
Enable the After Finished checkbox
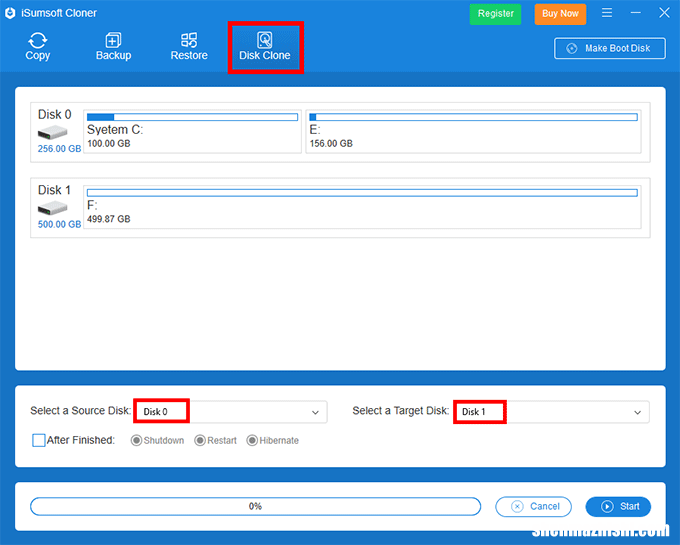tap(39, 440)
